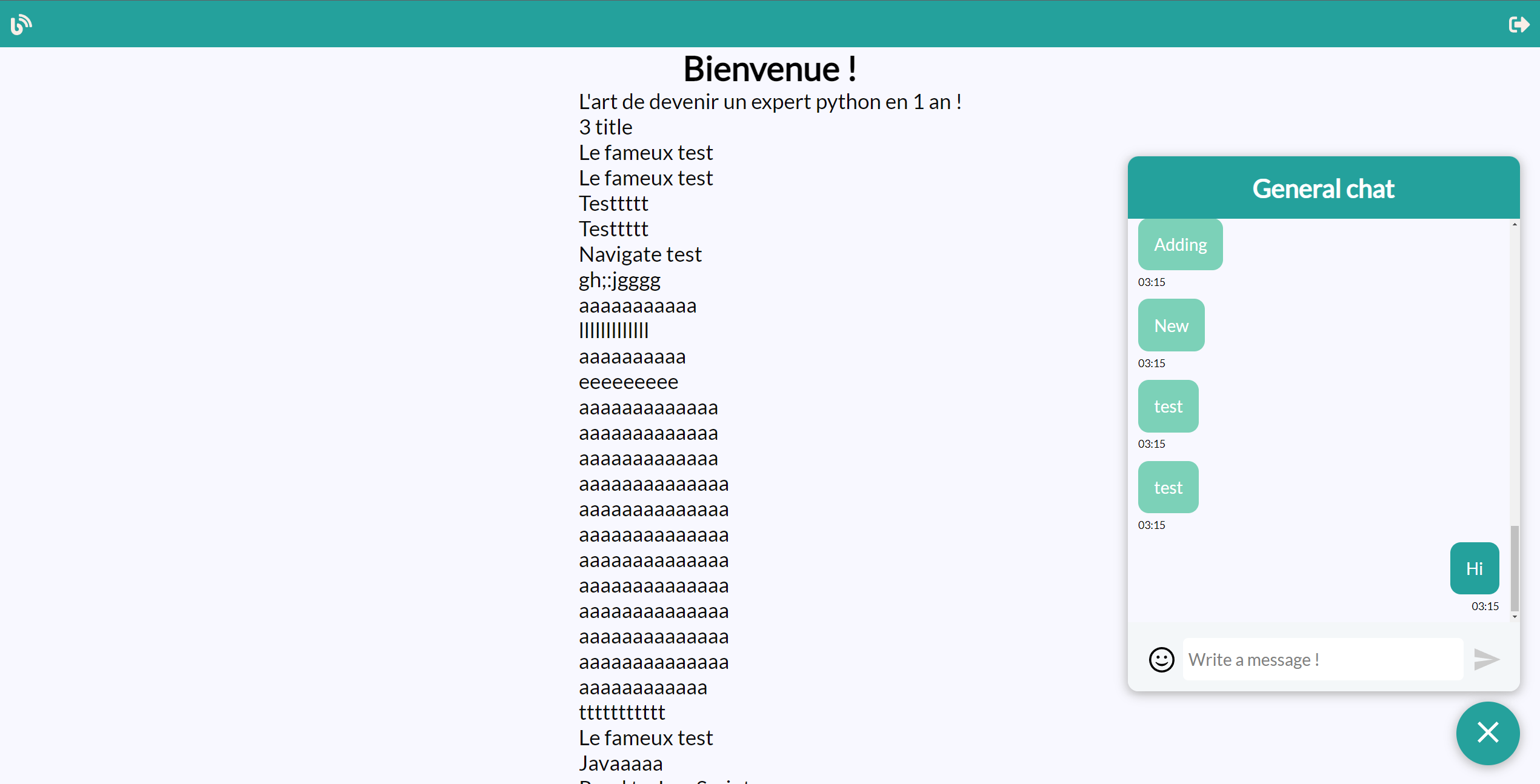Open the emoji picker smiley icon
Viewport: 1540px width, 784px height.
pyautogui.click(x=1161, y=659)
